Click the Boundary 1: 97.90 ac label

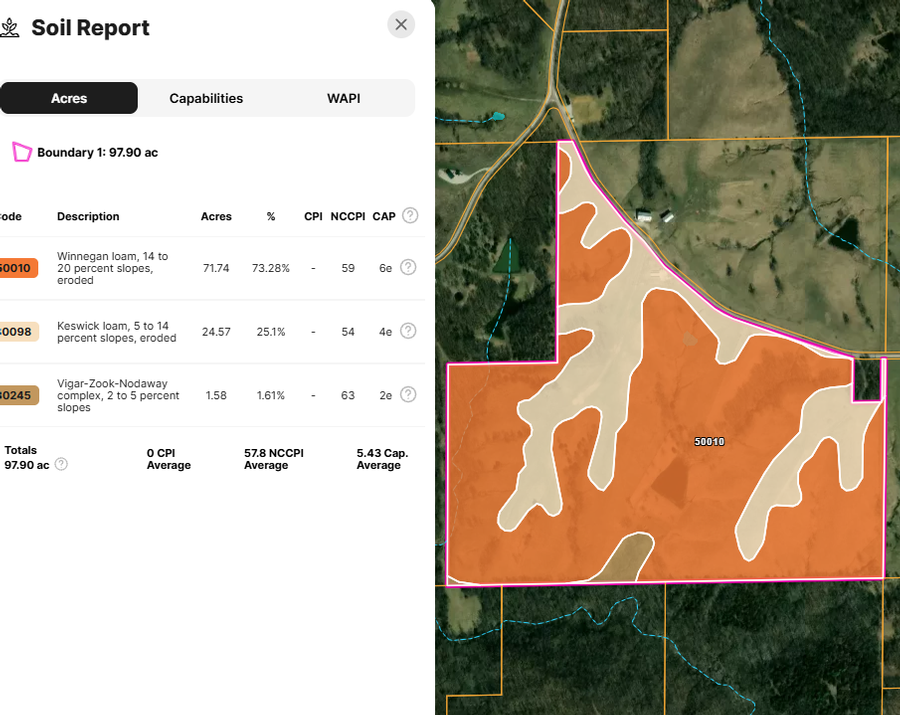(98, 153)
